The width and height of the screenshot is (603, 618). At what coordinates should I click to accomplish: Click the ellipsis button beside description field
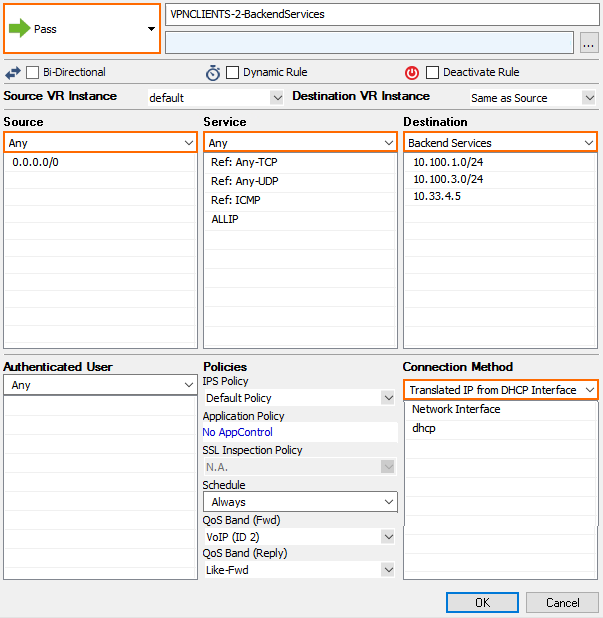(x=589, y=43)
